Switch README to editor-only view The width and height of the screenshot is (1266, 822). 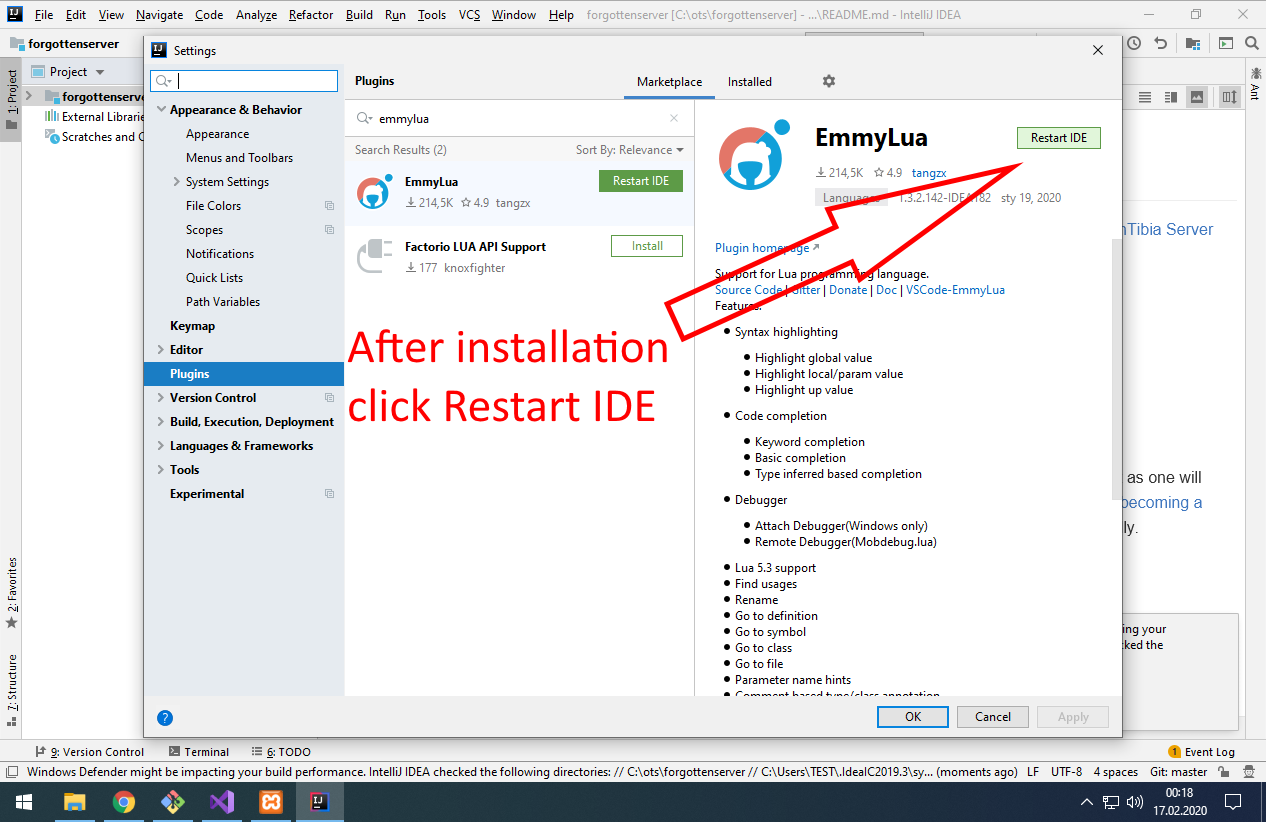(x=1146, y=97)
